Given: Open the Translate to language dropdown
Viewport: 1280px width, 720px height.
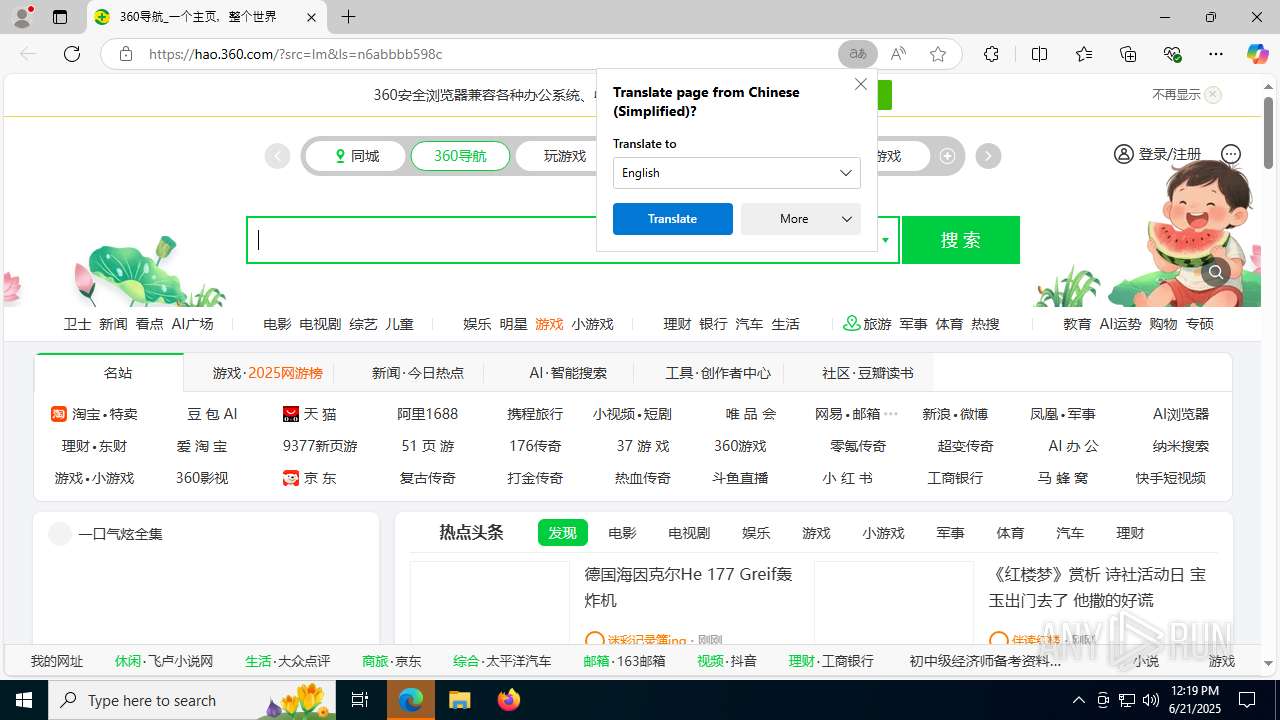Looking at the screenshot, I should [737, 173].
